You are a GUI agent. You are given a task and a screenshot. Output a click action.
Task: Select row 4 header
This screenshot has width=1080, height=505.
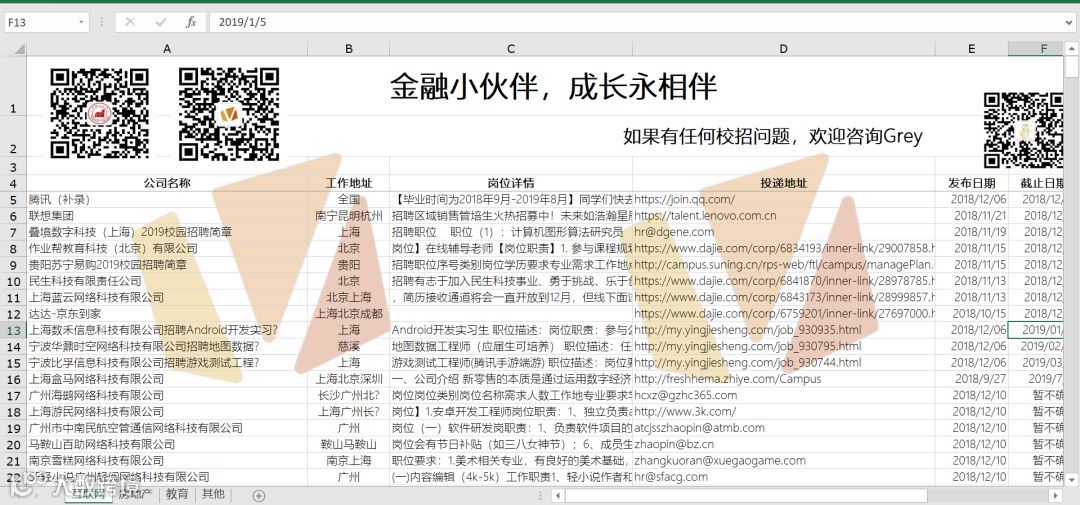(14, 183)
